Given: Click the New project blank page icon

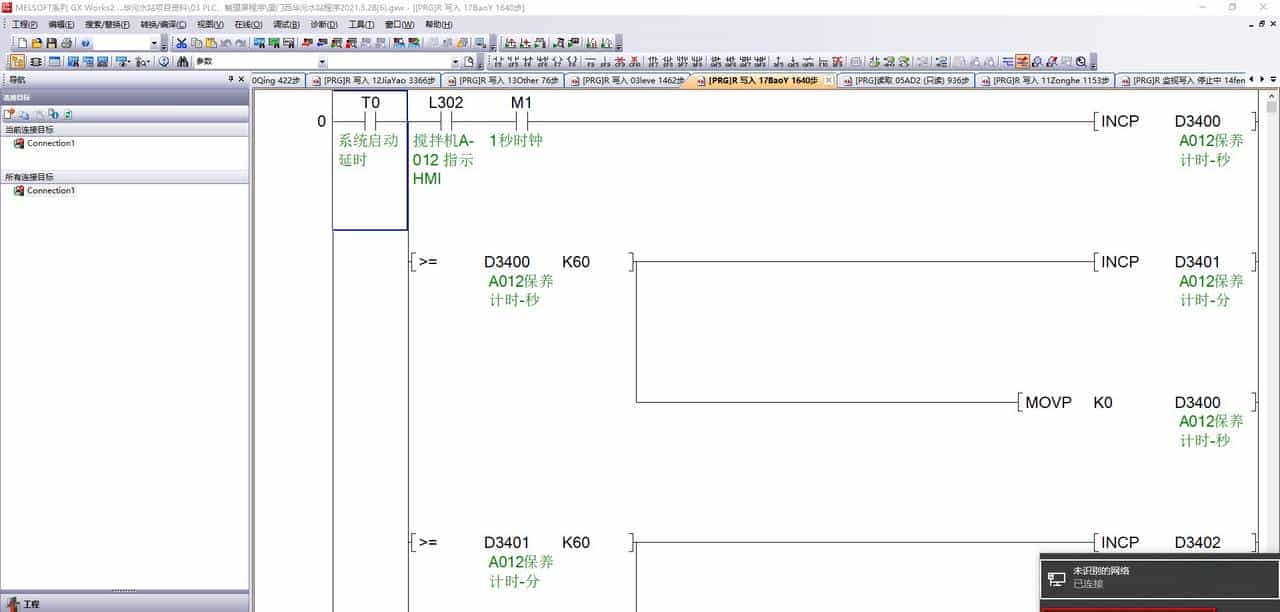Looking at the screenshot, I should 21,43.
